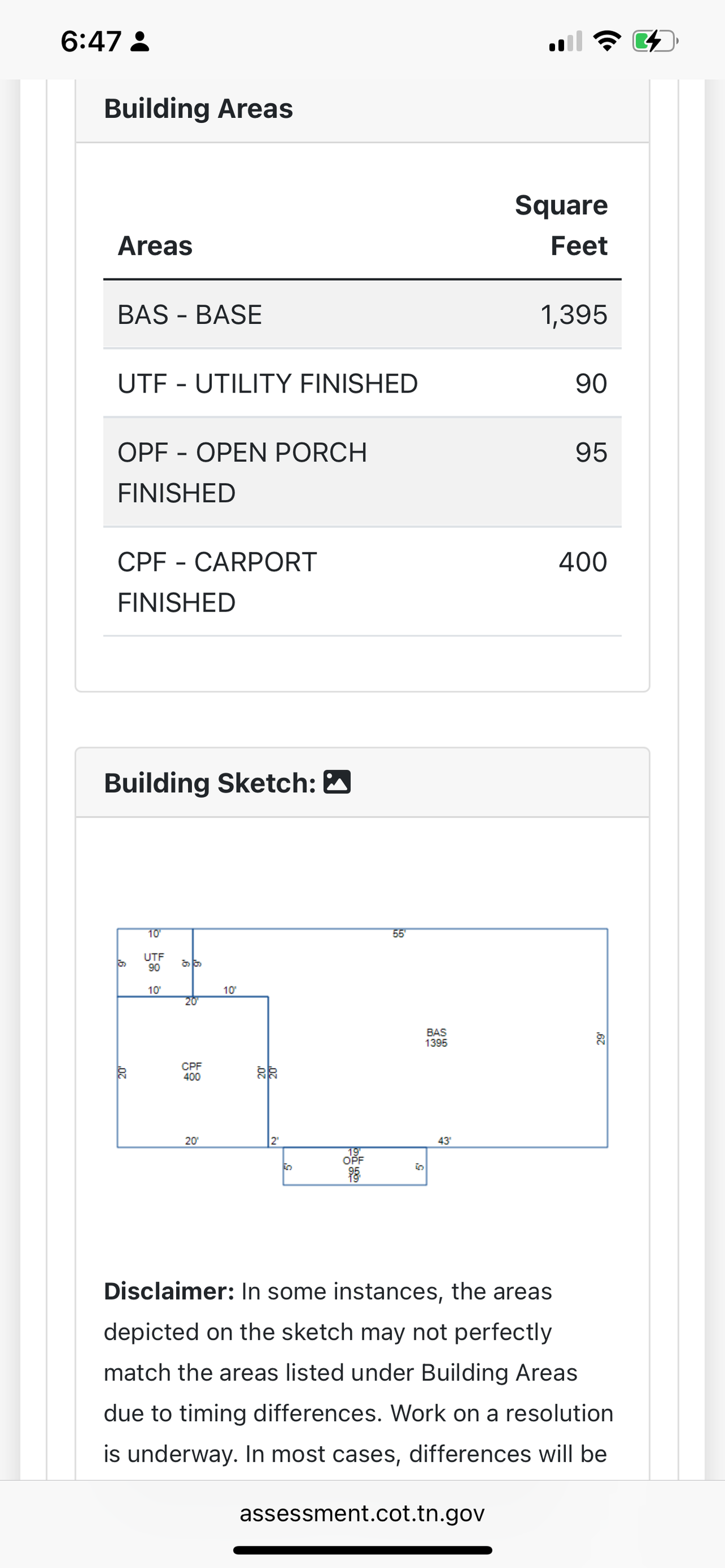
Task: Click the BAS 1395 label in sketch
Action: point(437,1038)
